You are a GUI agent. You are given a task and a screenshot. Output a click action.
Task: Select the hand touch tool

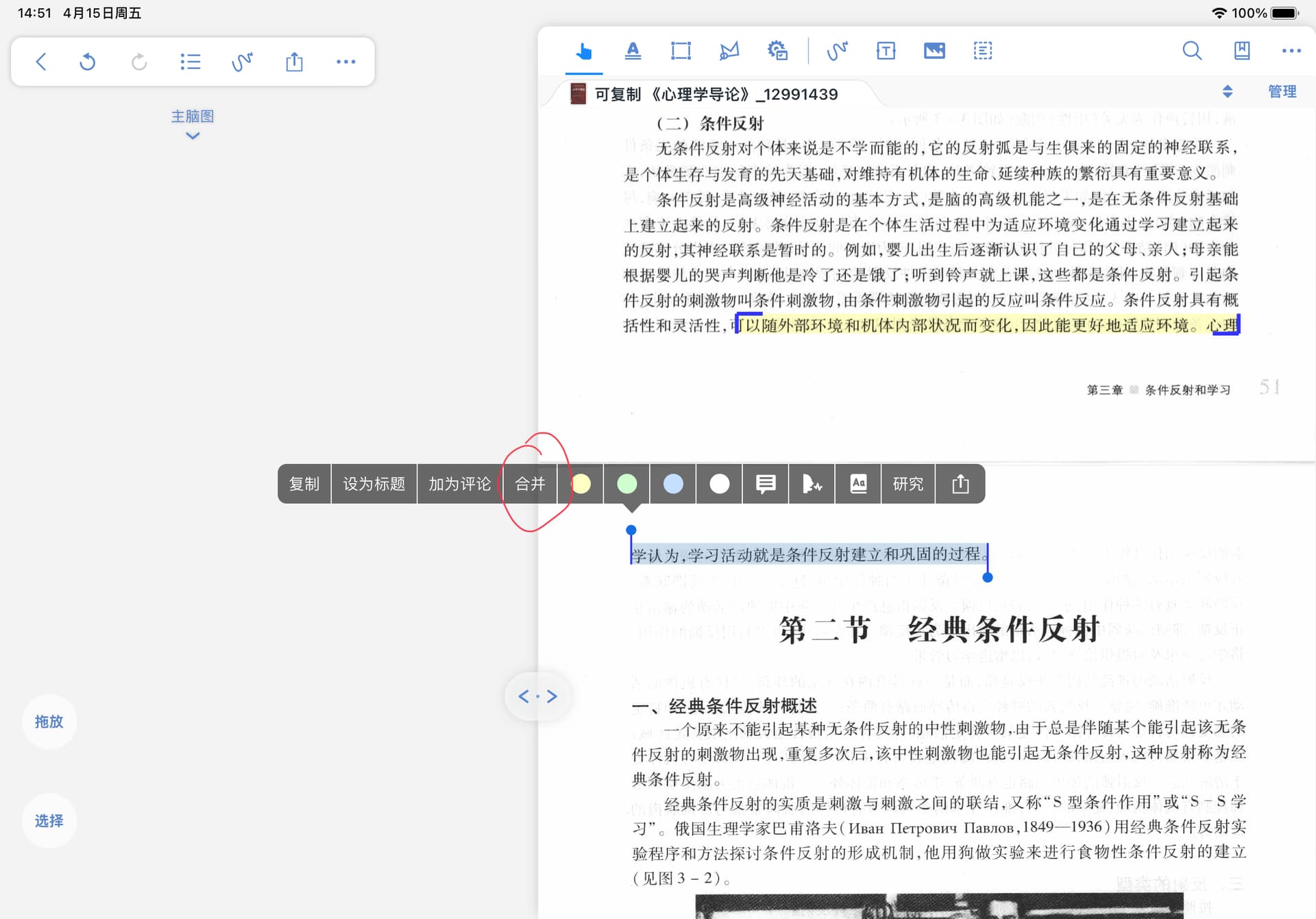[584, 51]
